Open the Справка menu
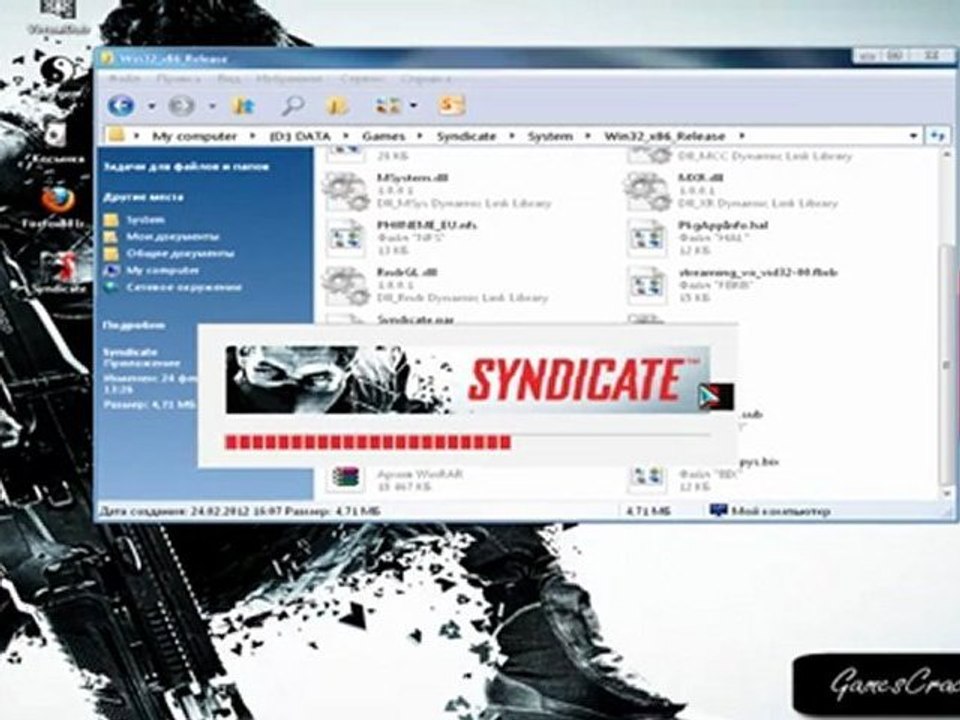 click(x=426, y=79)
